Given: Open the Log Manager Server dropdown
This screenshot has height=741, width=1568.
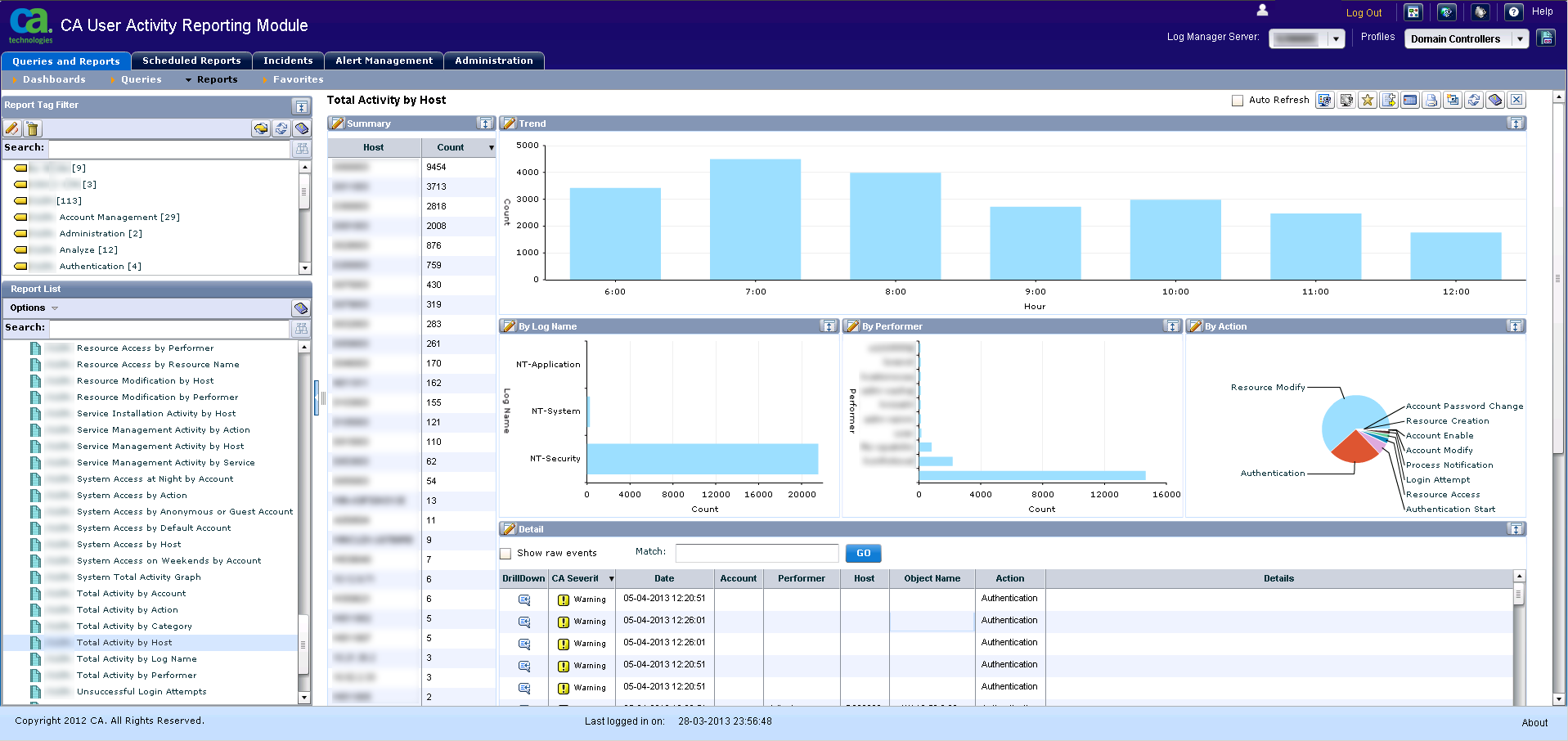Looking at the screenshot, I should click(1336, 38).
